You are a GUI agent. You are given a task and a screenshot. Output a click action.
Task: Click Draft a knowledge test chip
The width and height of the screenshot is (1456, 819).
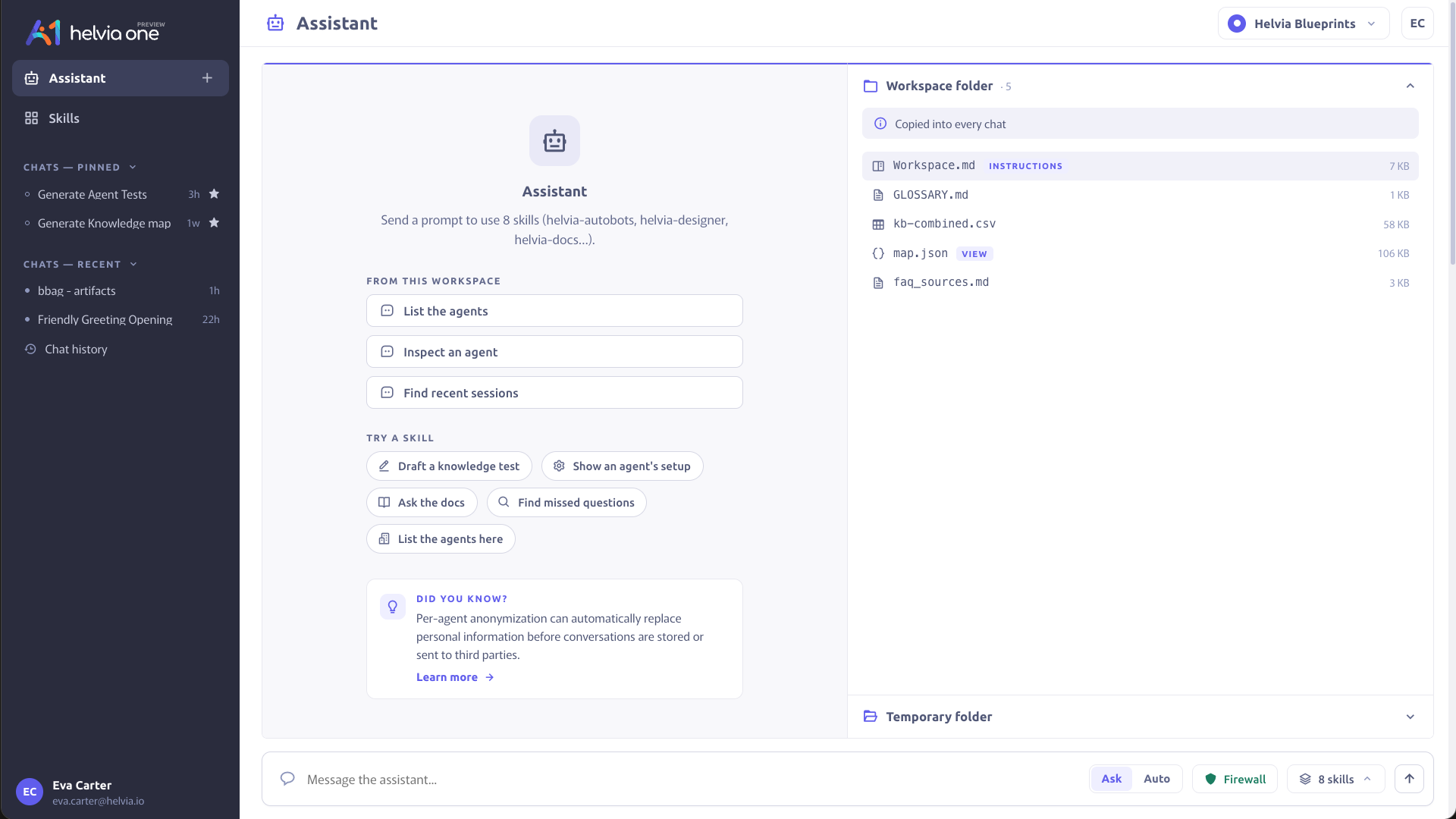[449, 466]
